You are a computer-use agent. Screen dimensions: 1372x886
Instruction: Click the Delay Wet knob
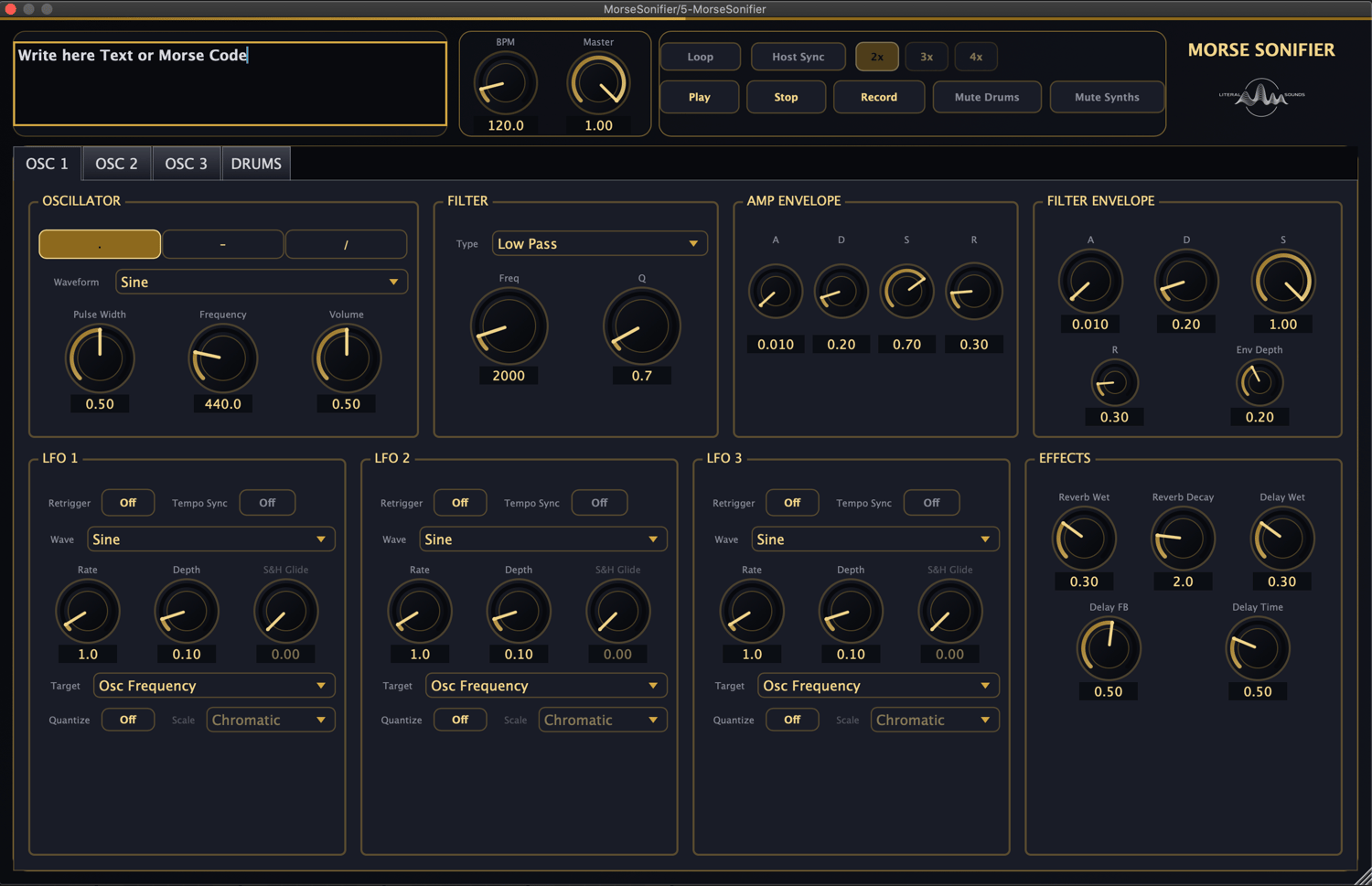click(x=1282, y=539)
